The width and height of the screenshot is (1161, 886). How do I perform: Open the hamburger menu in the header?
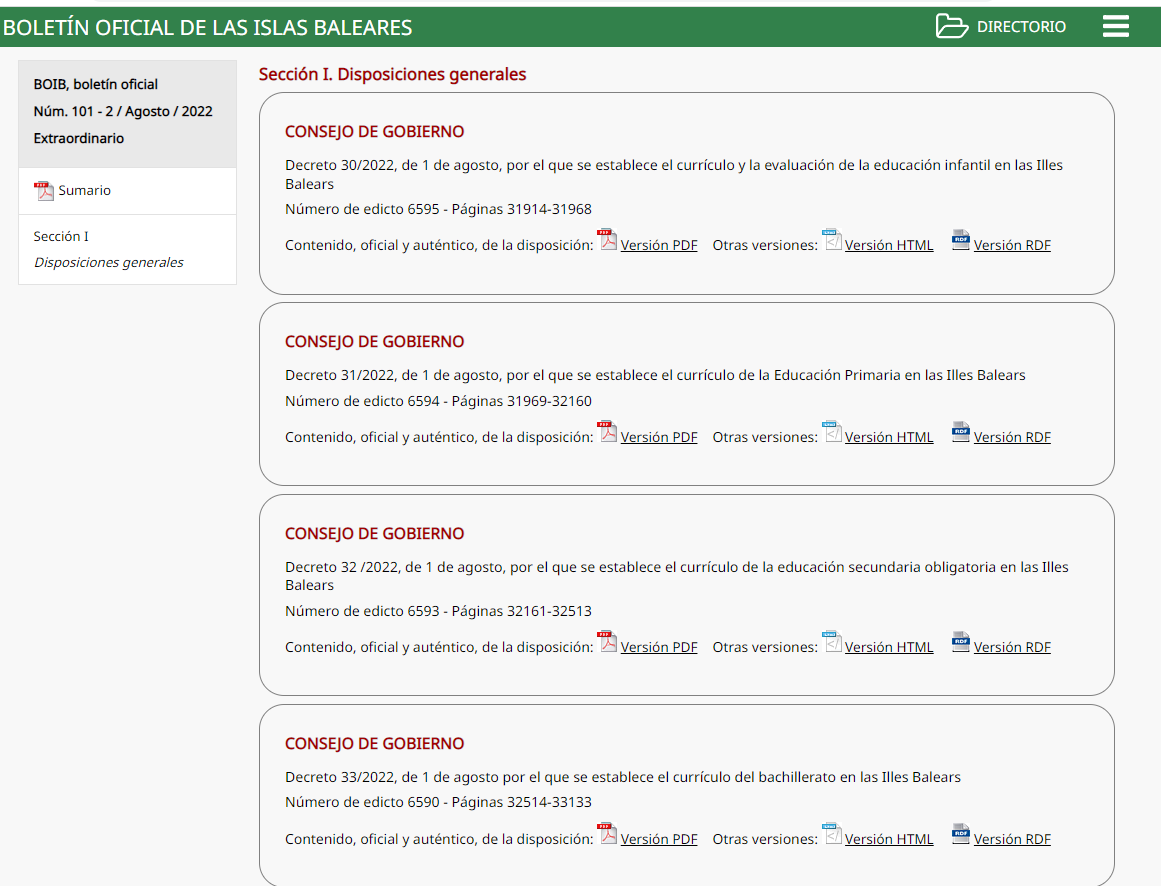tap(1115, 27)
